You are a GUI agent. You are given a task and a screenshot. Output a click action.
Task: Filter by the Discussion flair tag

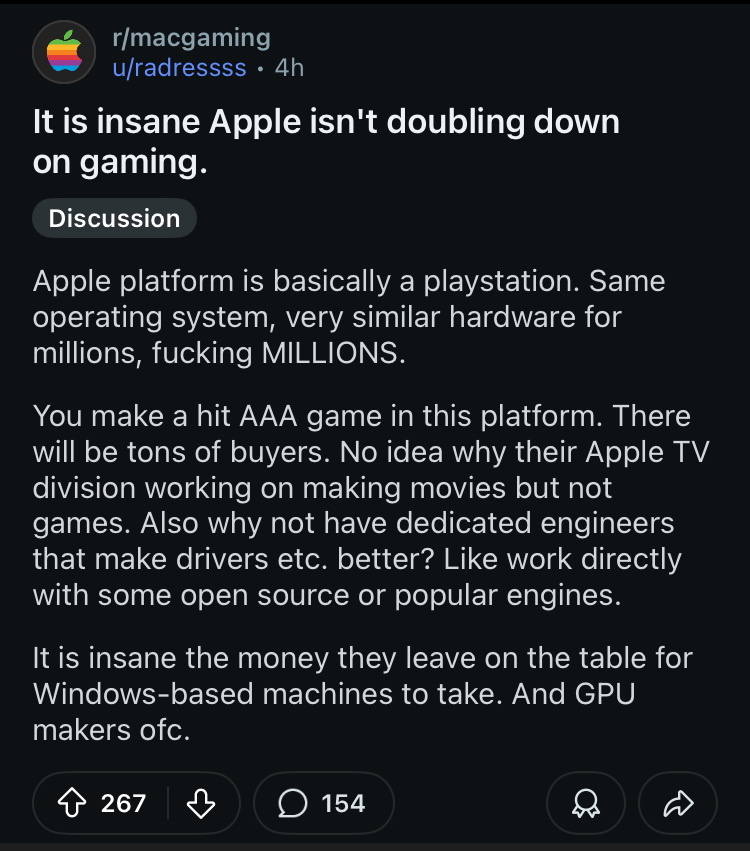[115, 218]
